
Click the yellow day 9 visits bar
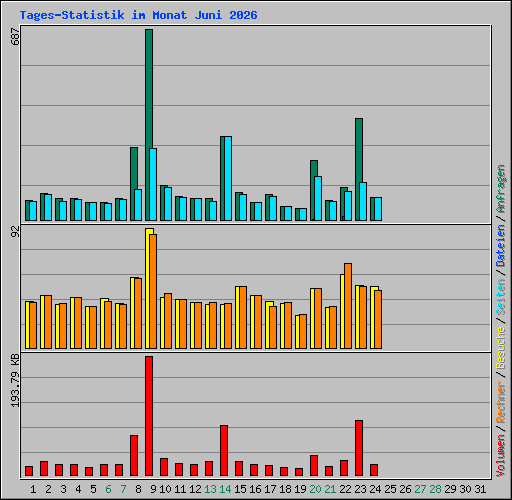pyautogui.click(x=147, y=289)
